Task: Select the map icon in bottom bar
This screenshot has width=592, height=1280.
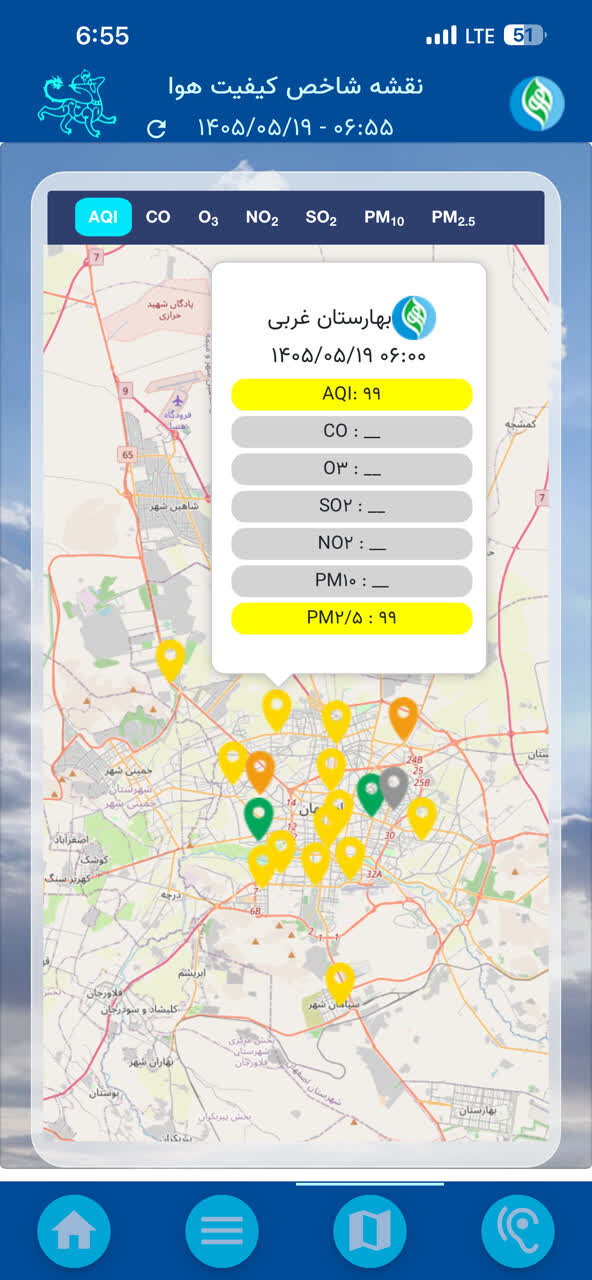Action: [x=370, y=1231]
